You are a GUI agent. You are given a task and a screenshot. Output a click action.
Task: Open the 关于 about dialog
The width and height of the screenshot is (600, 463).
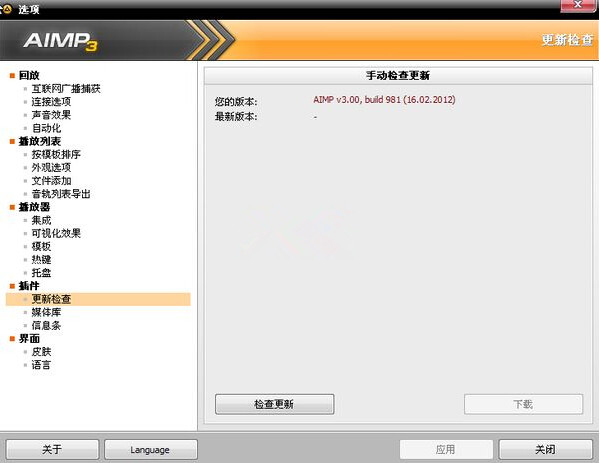click(x=52, y=449)
